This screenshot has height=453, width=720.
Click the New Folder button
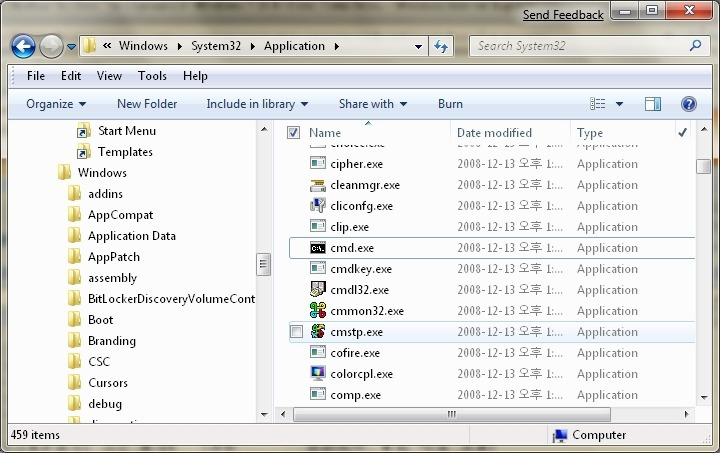(x=147, y=104)
